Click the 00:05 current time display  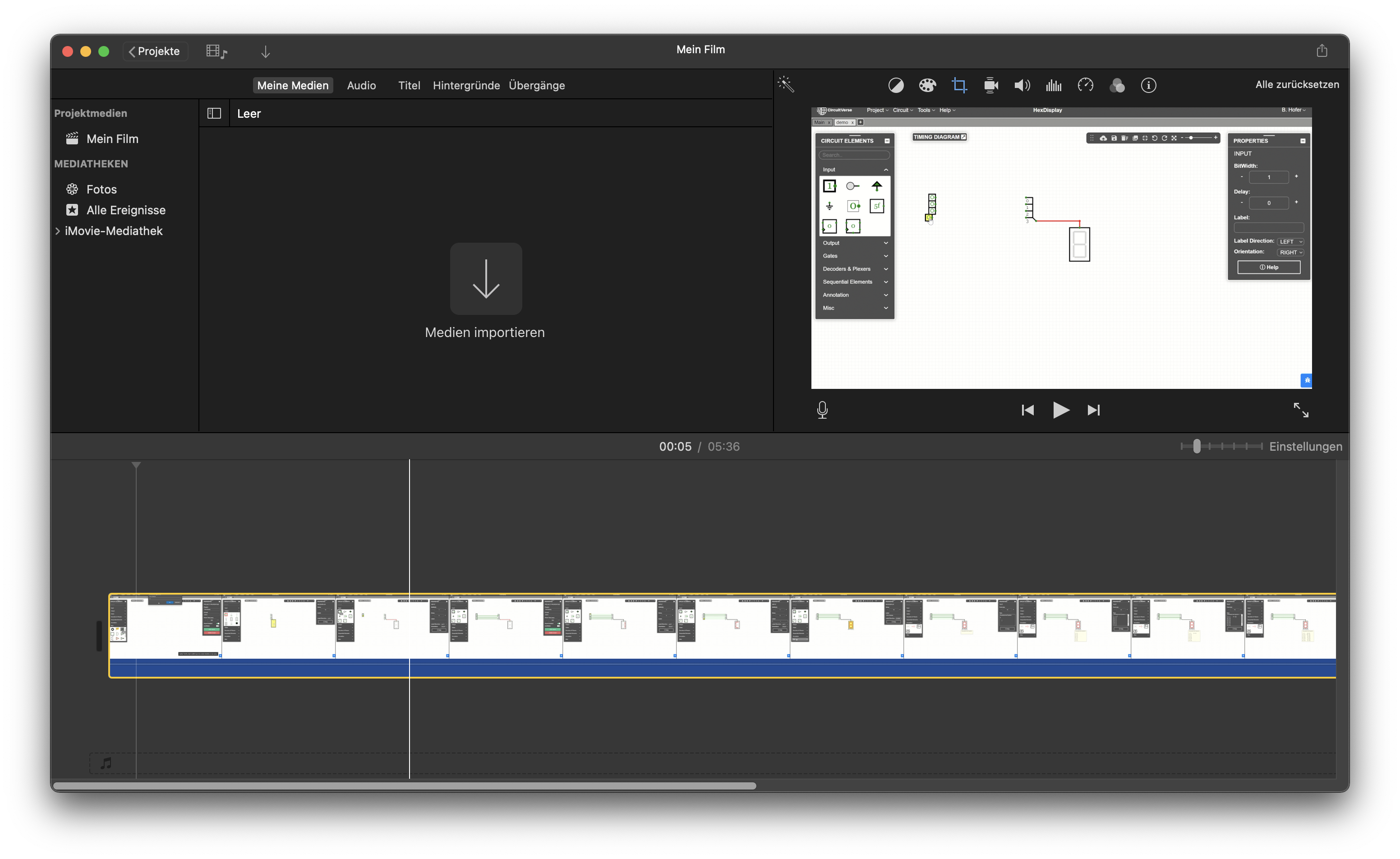click(x=675, y=446)
